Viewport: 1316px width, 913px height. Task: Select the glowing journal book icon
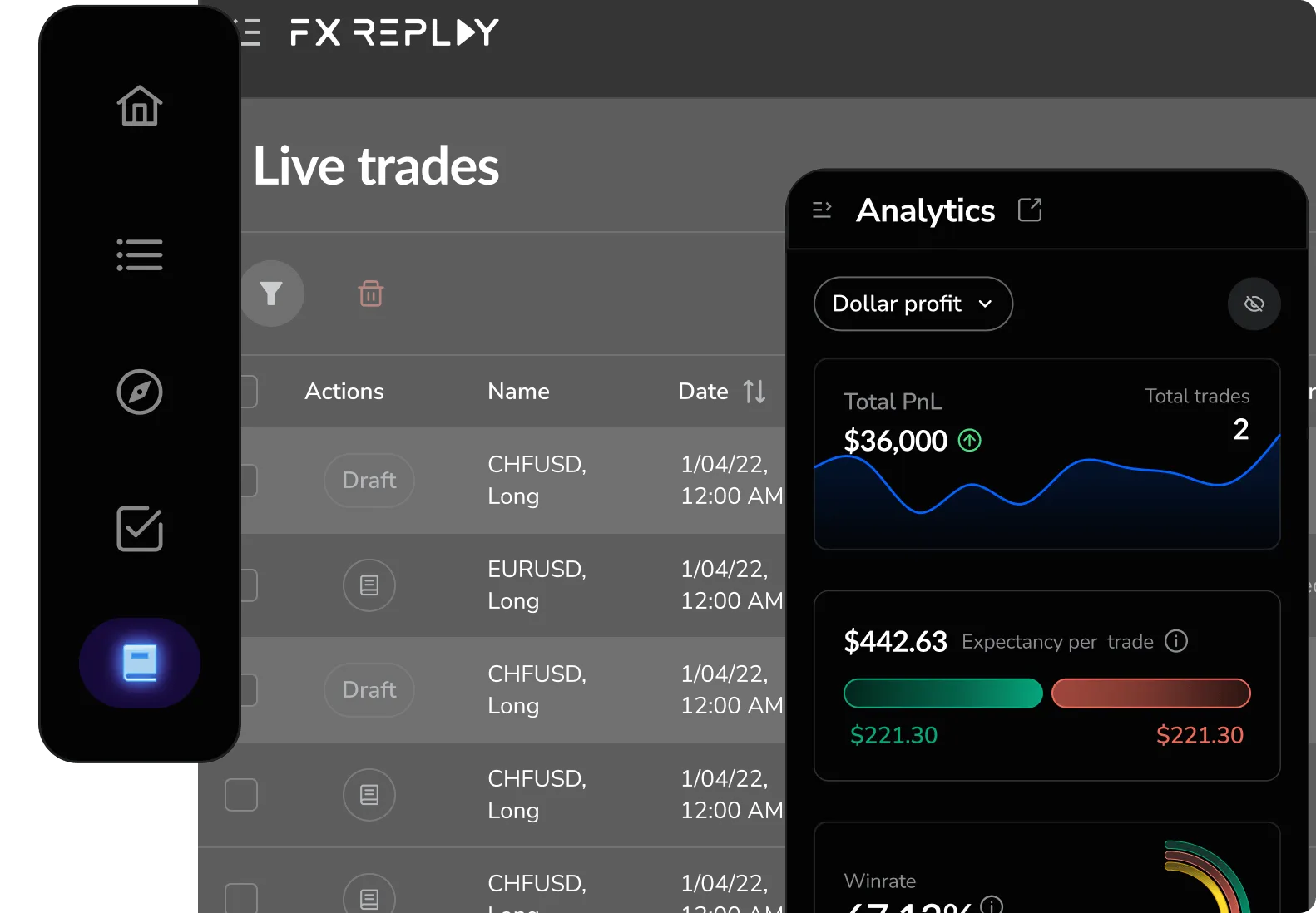click(x=139, y=663)
